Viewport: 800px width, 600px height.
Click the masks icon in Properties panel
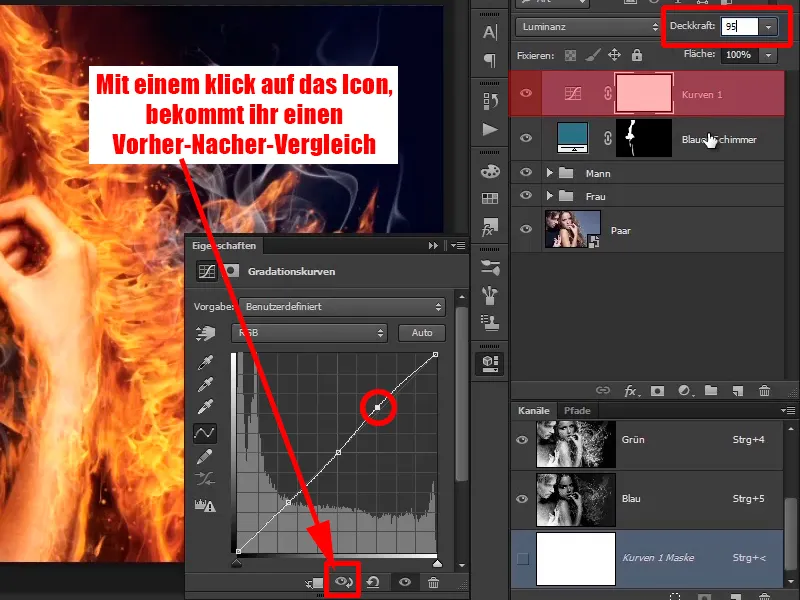click(232, 270)
